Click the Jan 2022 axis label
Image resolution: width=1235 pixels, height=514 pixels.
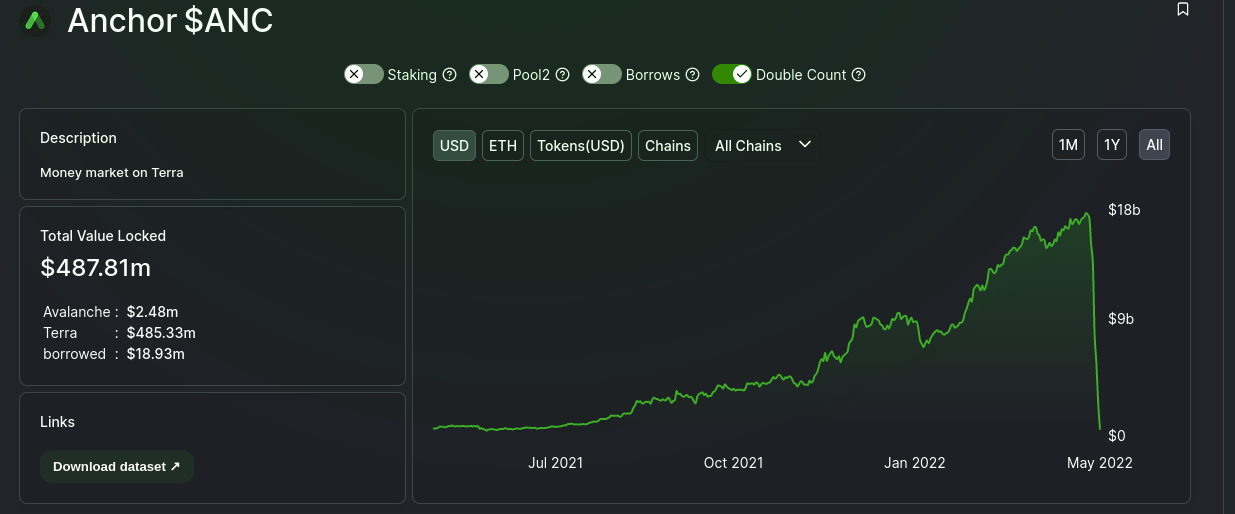(914, 463)
